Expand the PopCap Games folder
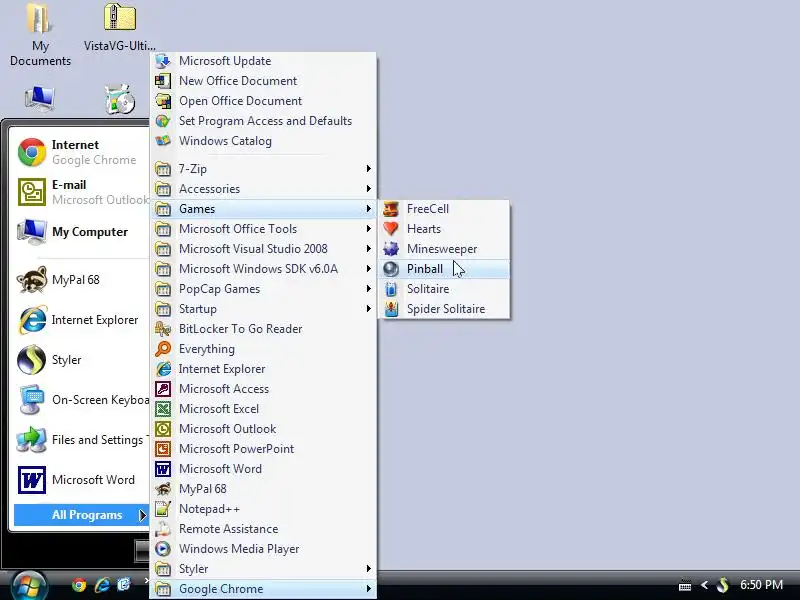 click(264, 289)
